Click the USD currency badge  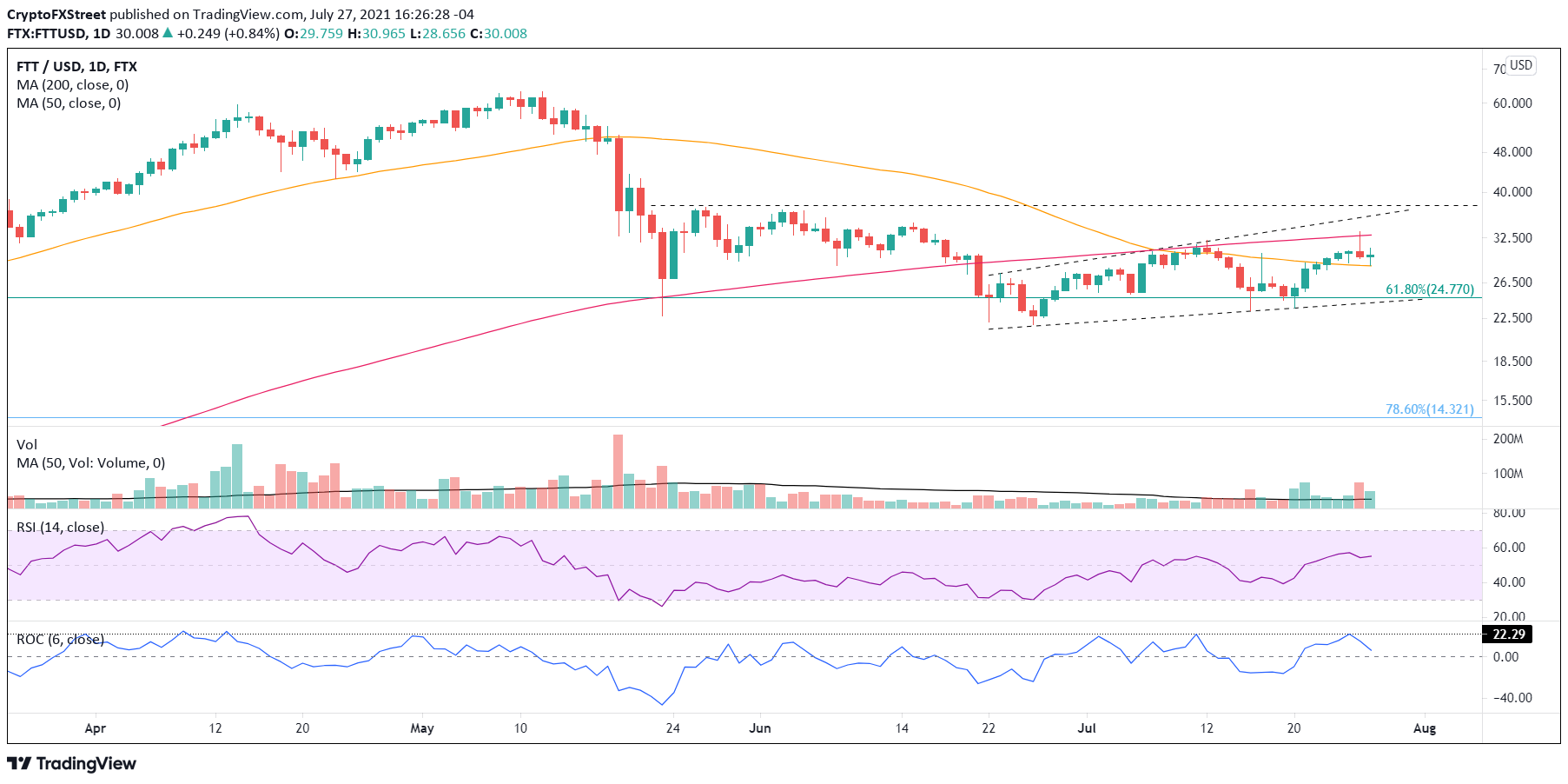point(1520,65)
